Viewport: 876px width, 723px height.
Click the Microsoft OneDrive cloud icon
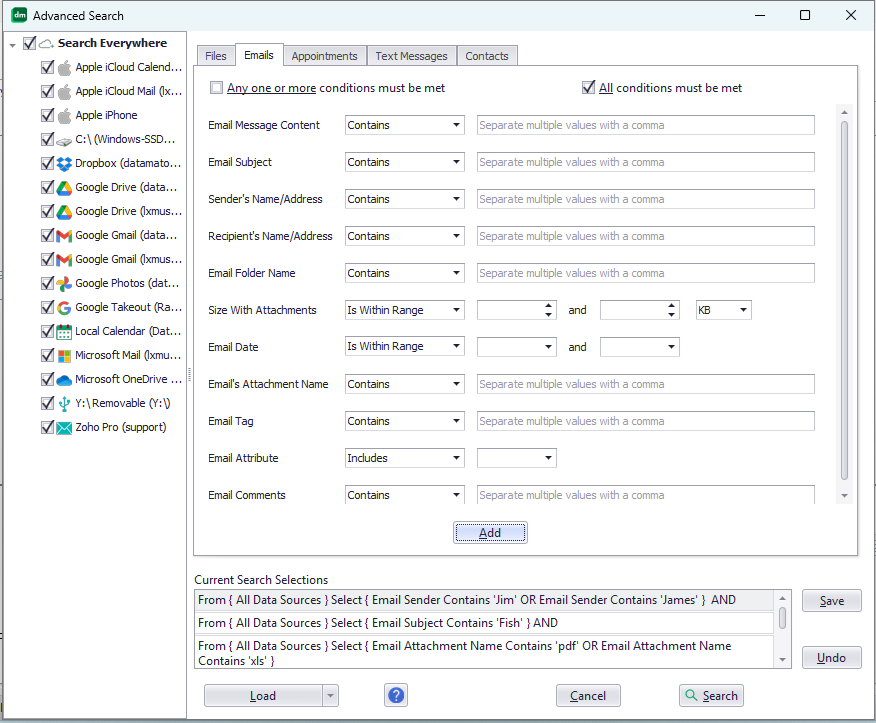62,379
